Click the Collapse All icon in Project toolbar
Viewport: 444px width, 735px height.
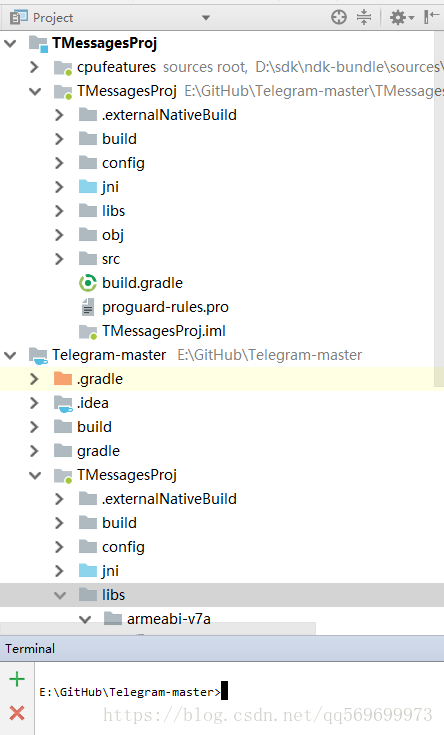[x=364, y=17]
